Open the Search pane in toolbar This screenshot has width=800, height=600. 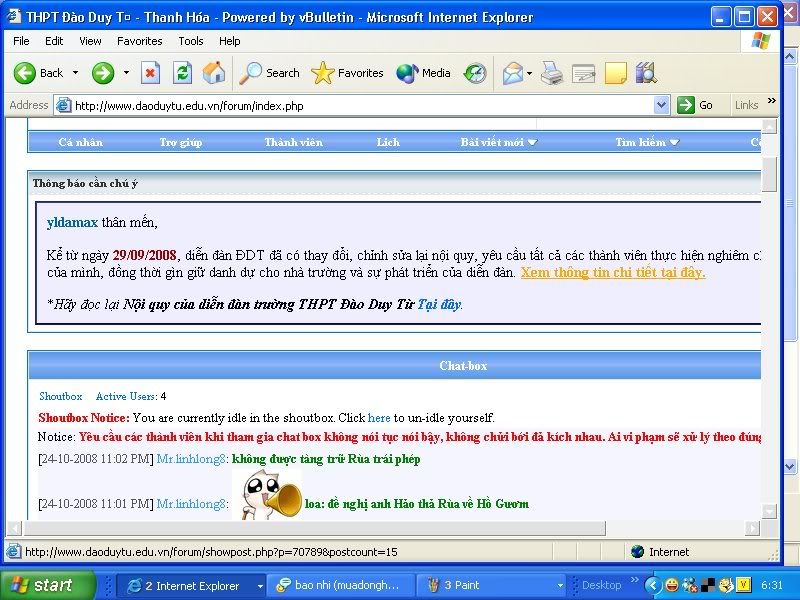pyautogui.click(x=270, y=73)
